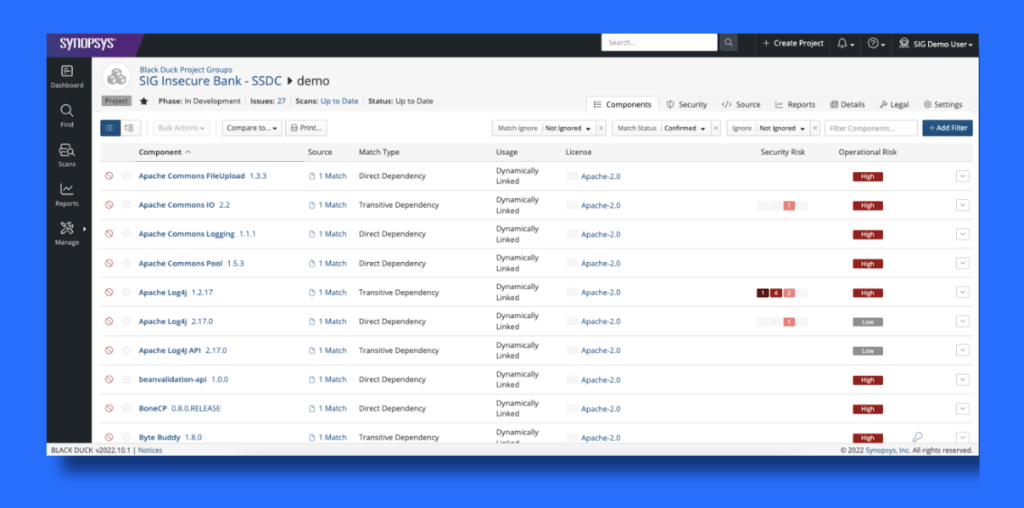Open the Reports sidebar icon
Image resolution: width=1024 pixels, height=508 pixels.
67,194
